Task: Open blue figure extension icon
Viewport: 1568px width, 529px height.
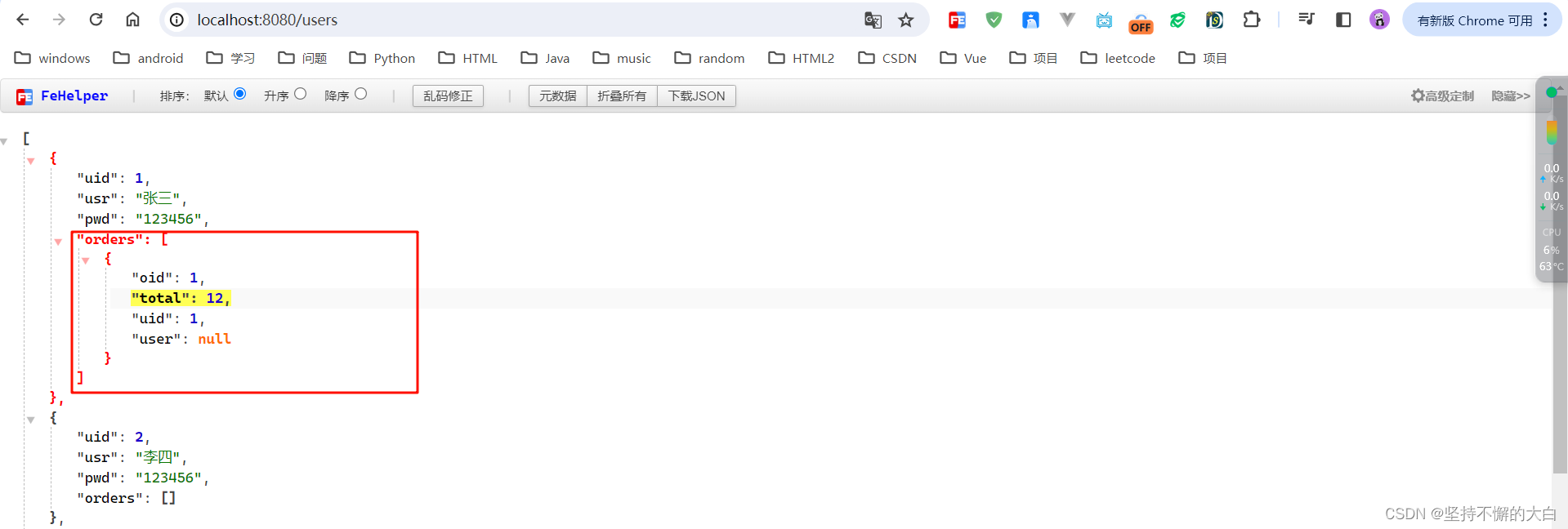Action: pos(1030,20)
